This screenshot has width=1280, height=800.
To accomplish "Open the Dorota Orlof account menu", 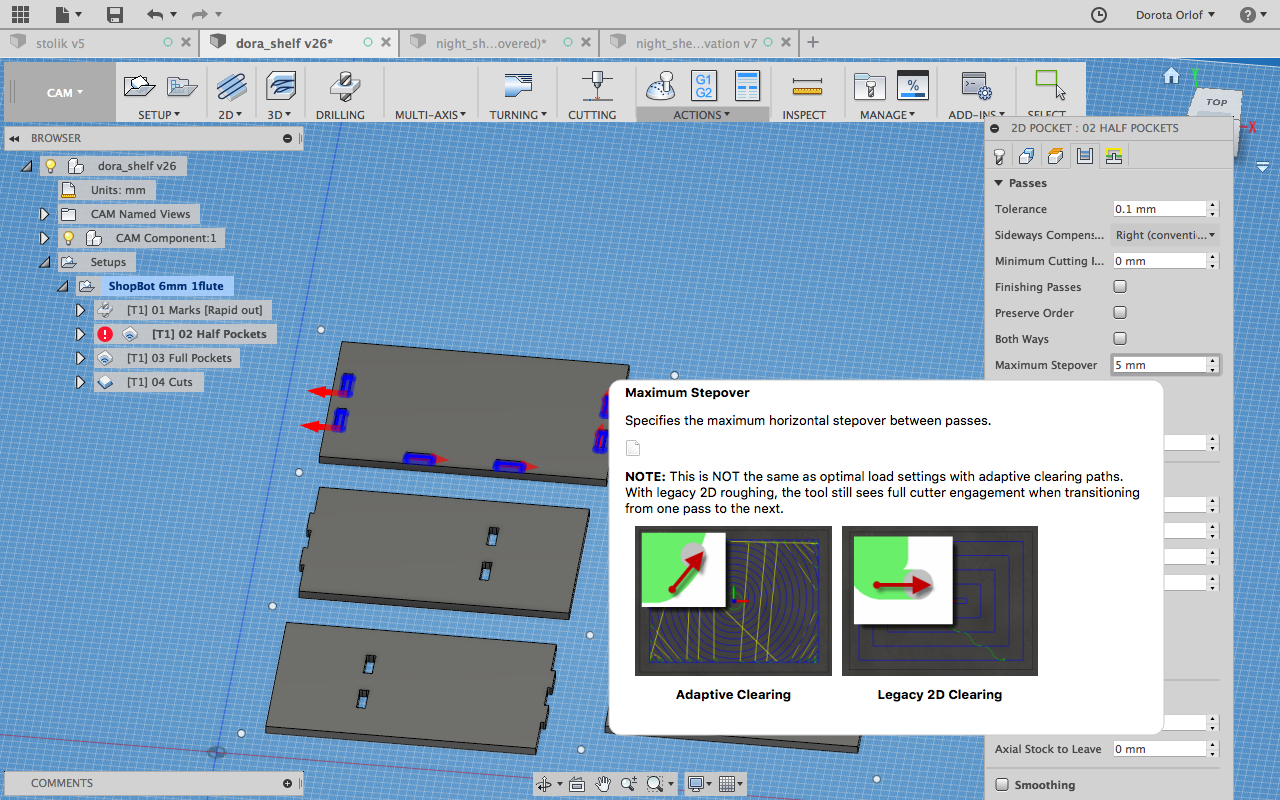I will tap(1175, 15).
